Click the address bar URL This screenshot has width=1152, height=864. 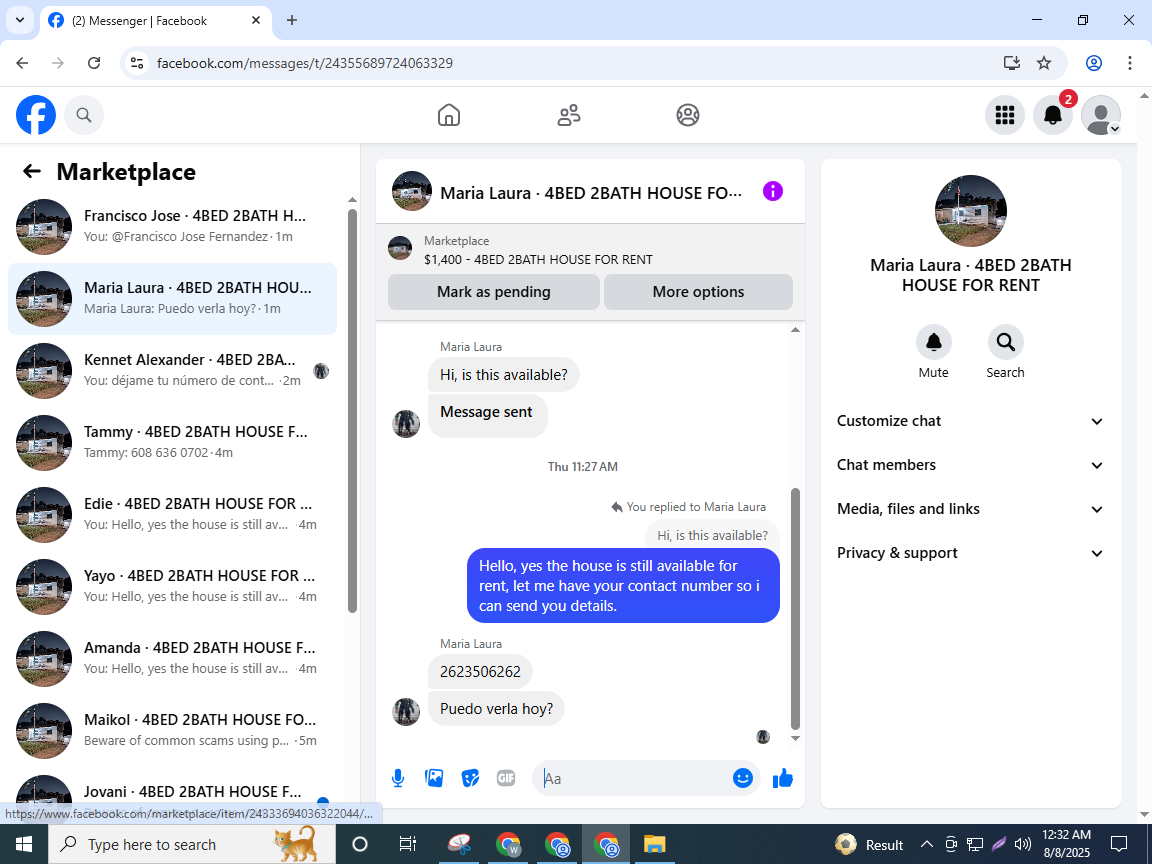[x=305, y=63]
